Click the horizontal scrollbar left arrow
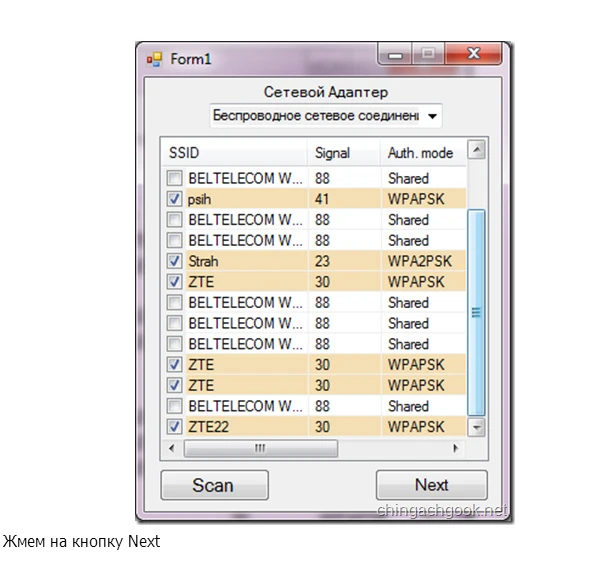Screen dimensions: 599x573 [172, 448]
